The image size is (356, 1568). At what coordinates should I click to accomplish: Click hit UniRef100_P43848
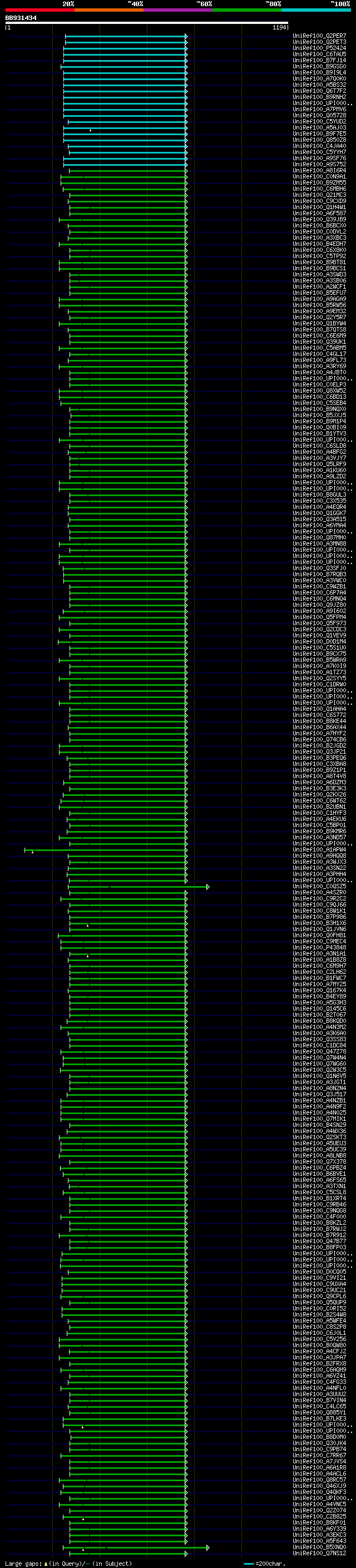coord(319,948)
